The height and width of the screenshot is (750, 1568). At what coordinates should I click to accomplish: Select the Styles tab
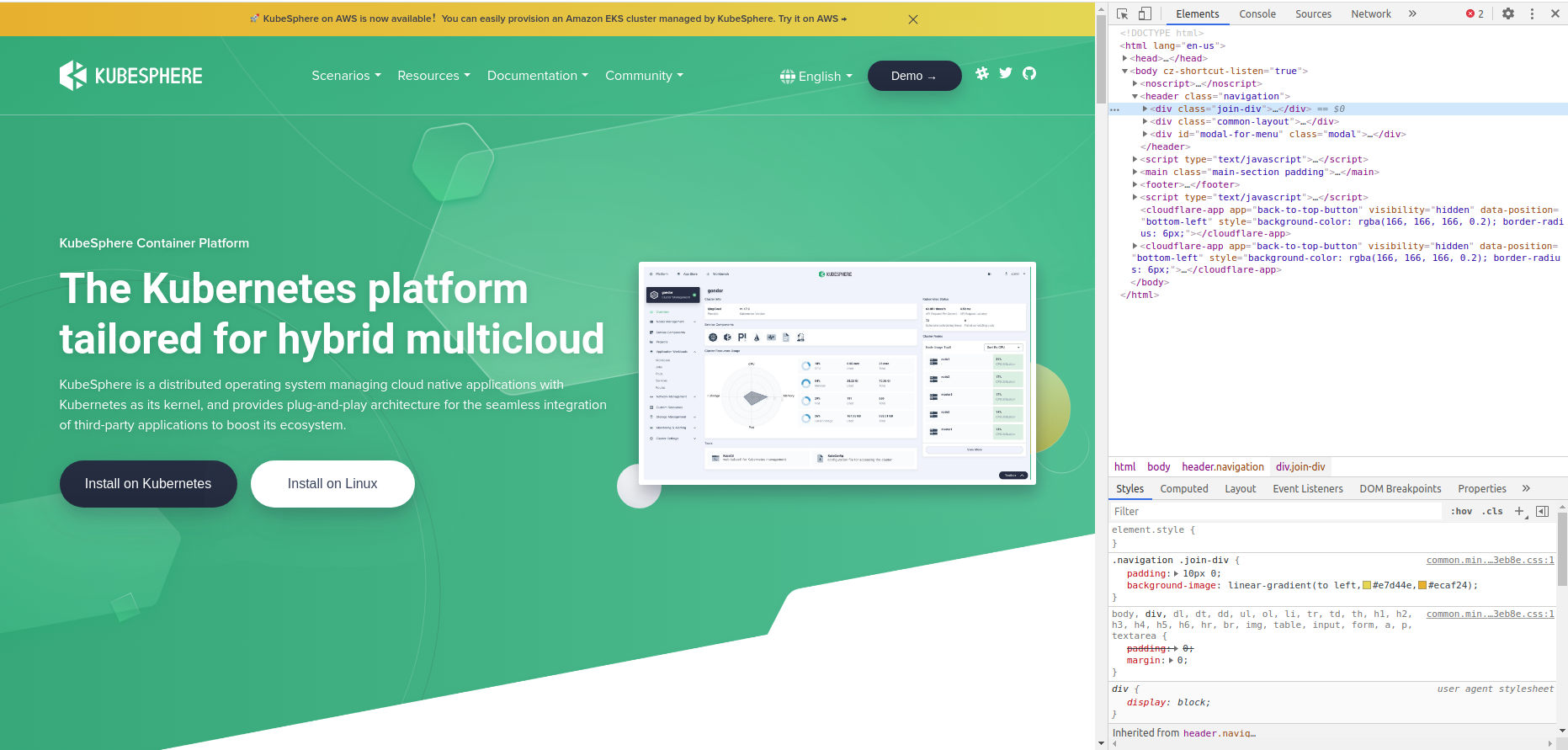point(1129,488)
